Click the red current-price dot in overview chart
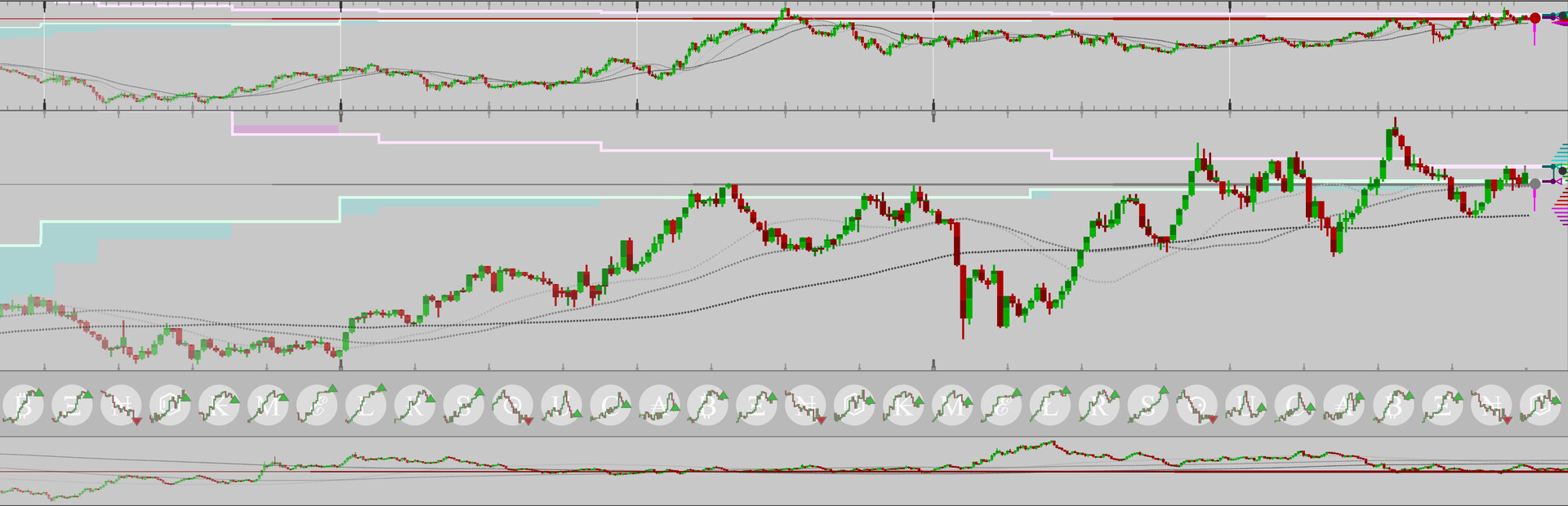This screenshot has height=506, width=1568. 1535,18
